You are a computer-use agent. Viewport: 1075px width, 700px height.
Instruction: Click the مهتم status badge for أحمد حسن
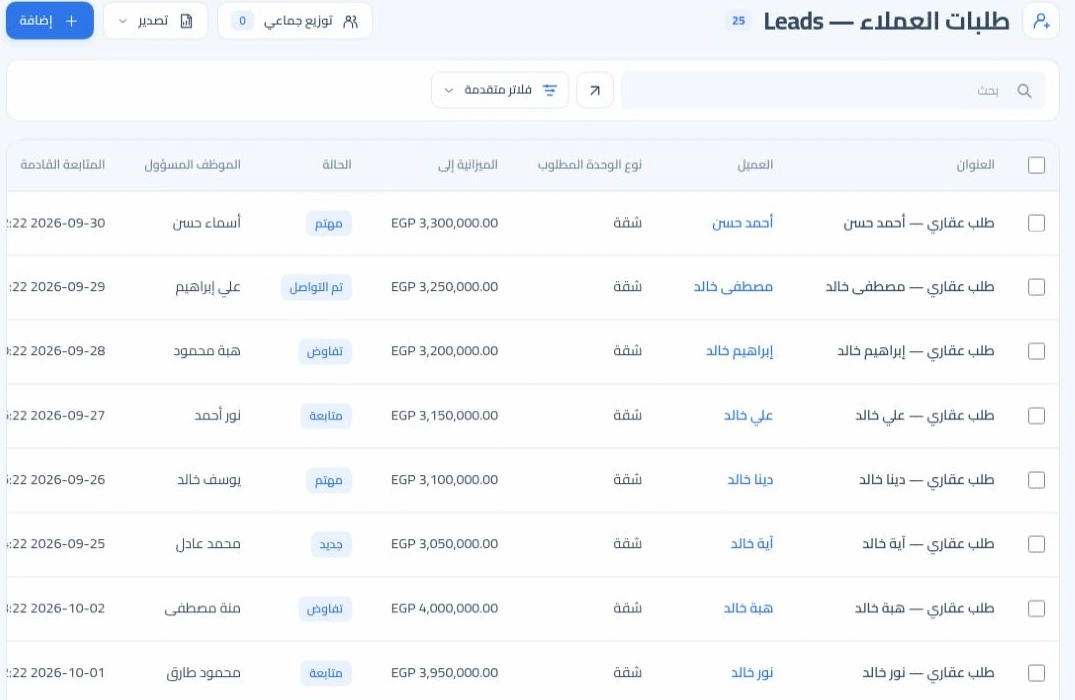[x=328, y=224]
